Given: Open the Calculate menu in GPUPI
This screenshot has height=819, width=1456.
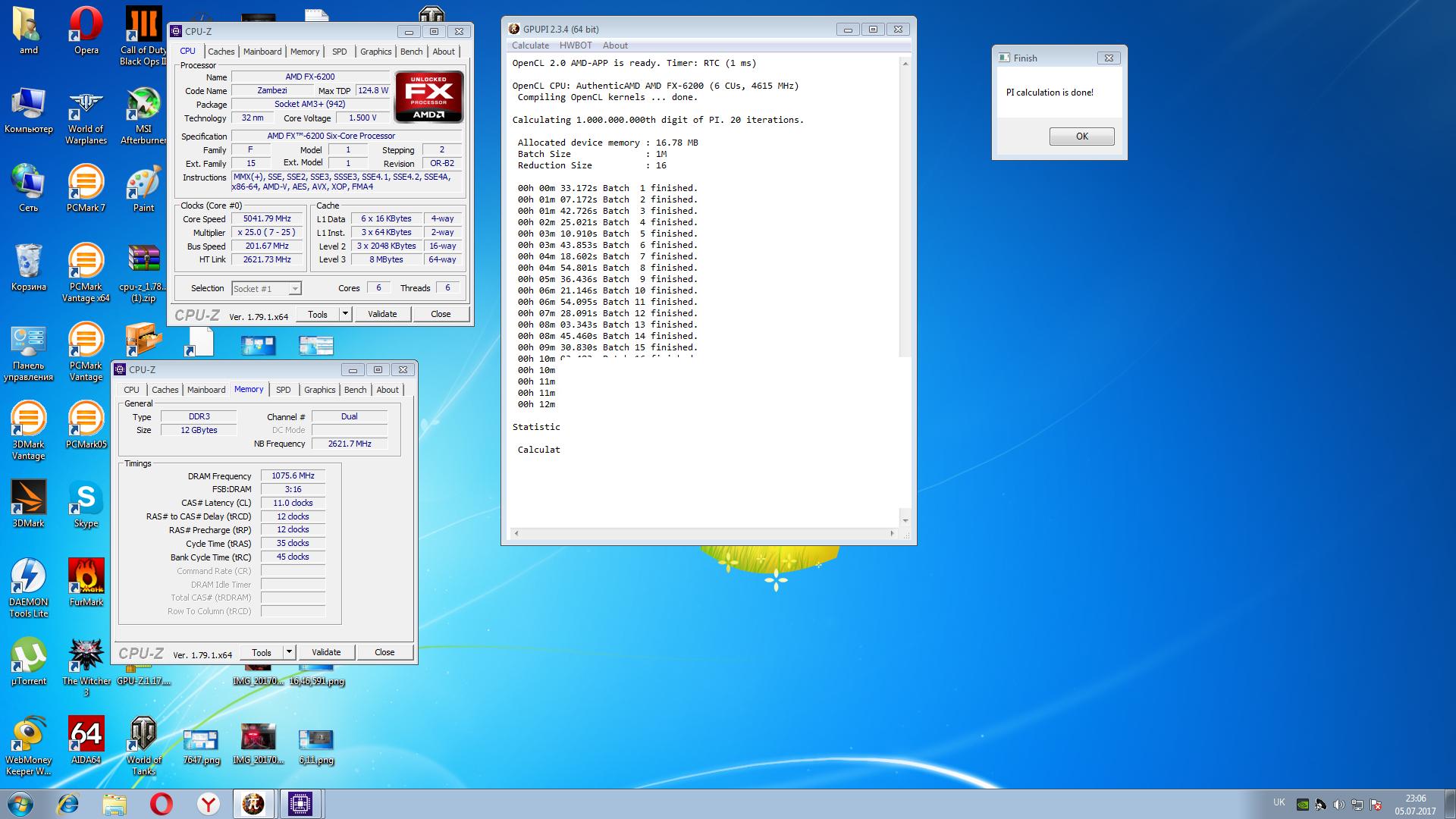Looking at the screenshot, I should [x=530, y=45].
